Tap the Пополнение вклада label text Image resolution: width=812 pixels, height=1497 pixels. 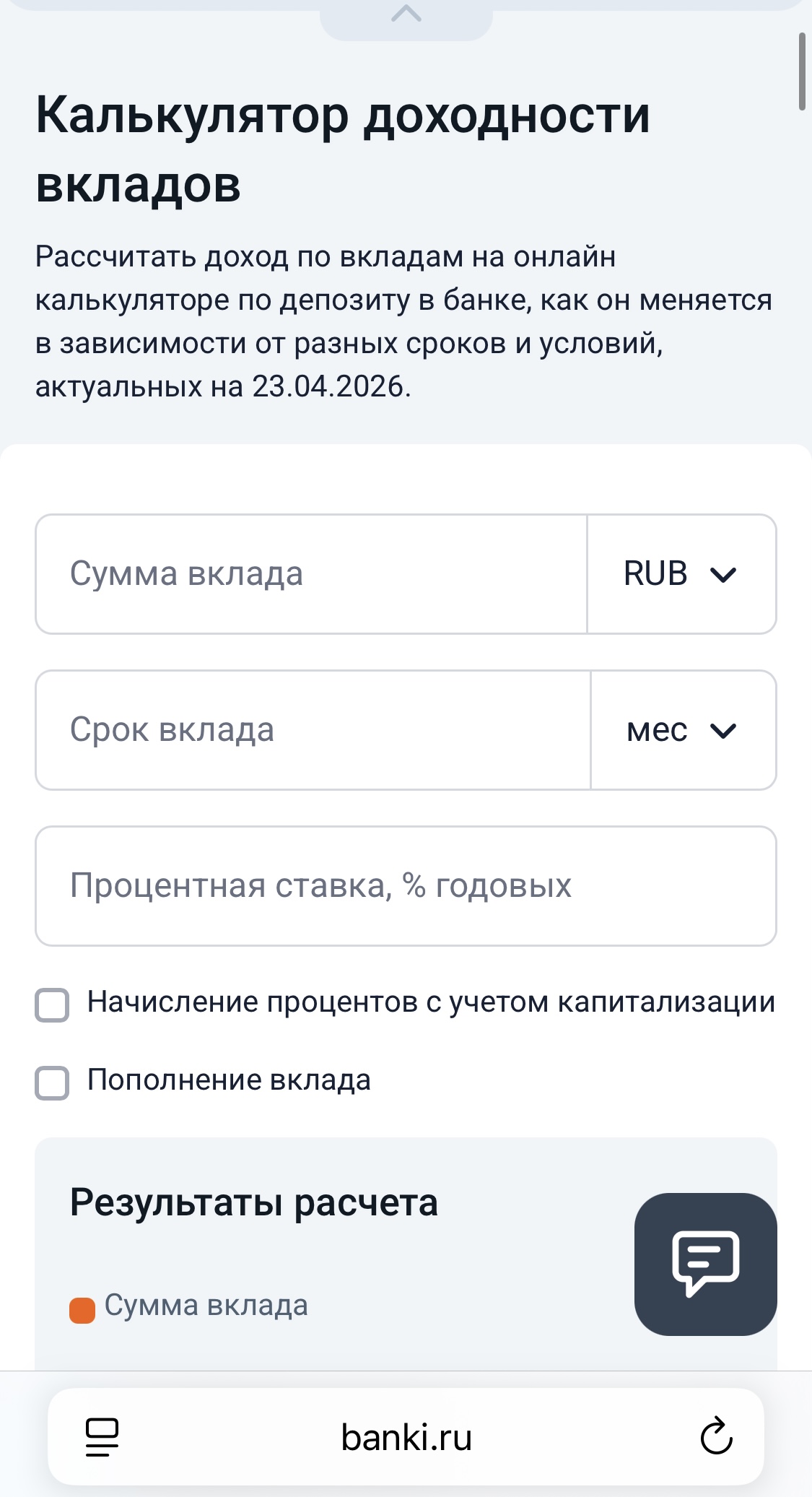[229, 1080]
